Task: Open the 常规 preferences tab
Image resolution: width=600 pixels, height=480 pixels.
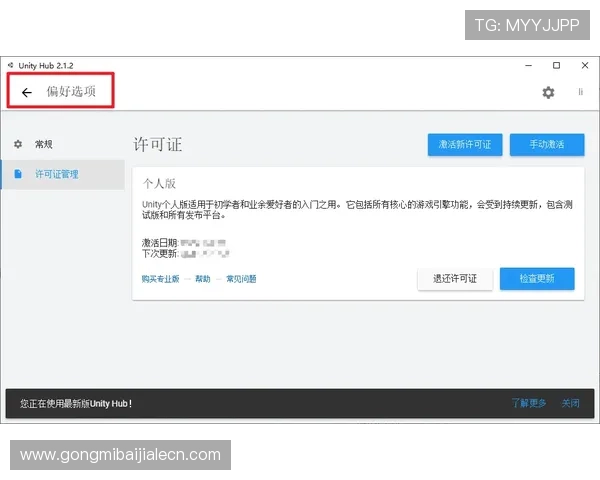Action: pyautogui.click(x=62, y=144)
